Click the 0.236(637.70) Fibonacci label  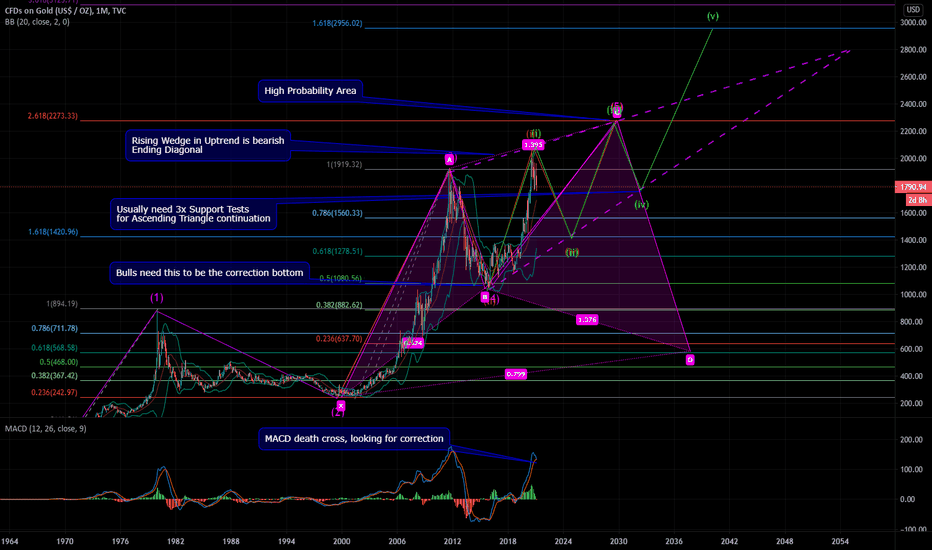(339, 340)
